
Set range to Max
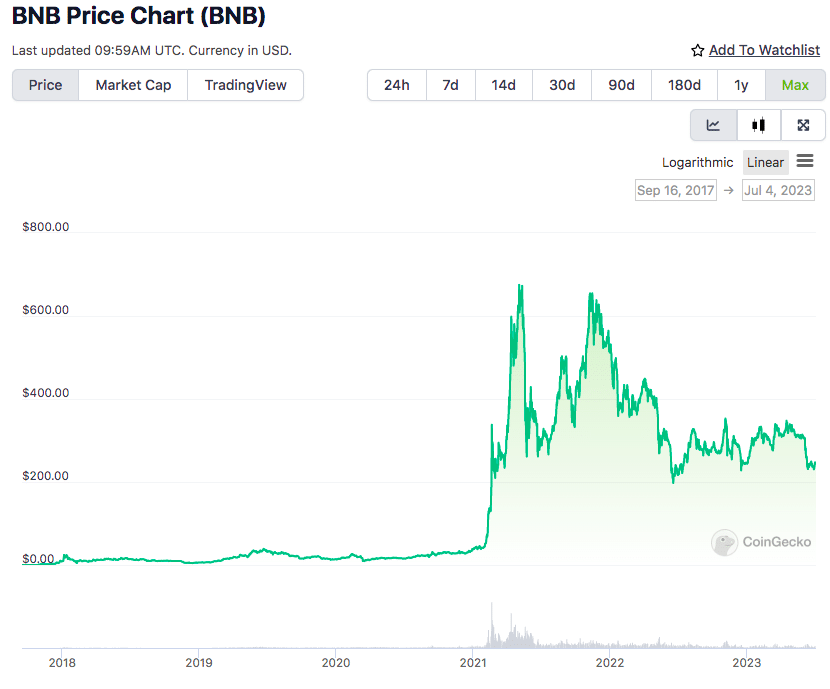point(795,85)
